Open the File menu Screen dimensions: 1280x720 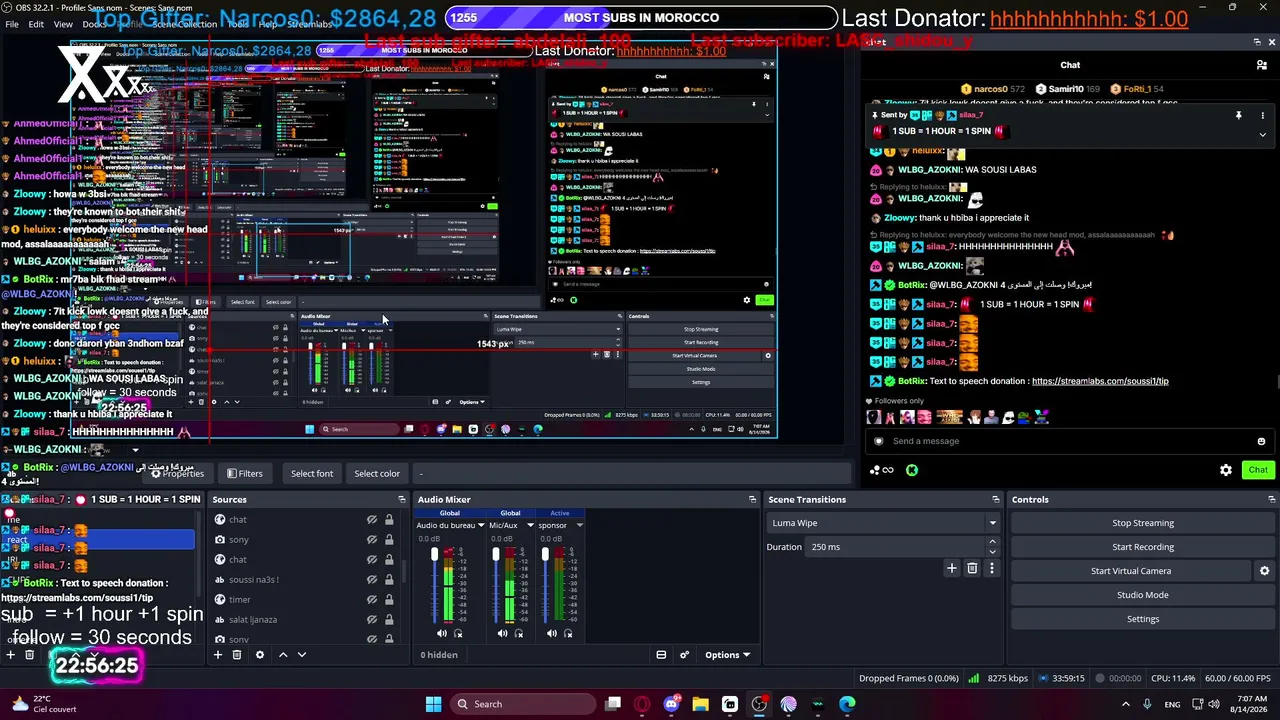pyautogui.click(x=12, y=24)
